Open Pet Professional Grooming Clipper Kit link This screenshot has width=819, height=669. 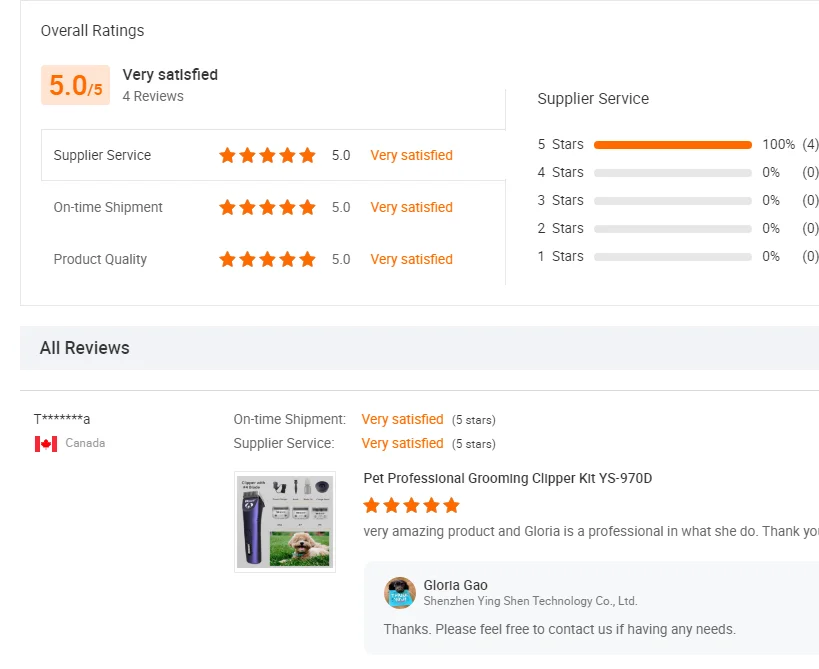coord(507,478)
